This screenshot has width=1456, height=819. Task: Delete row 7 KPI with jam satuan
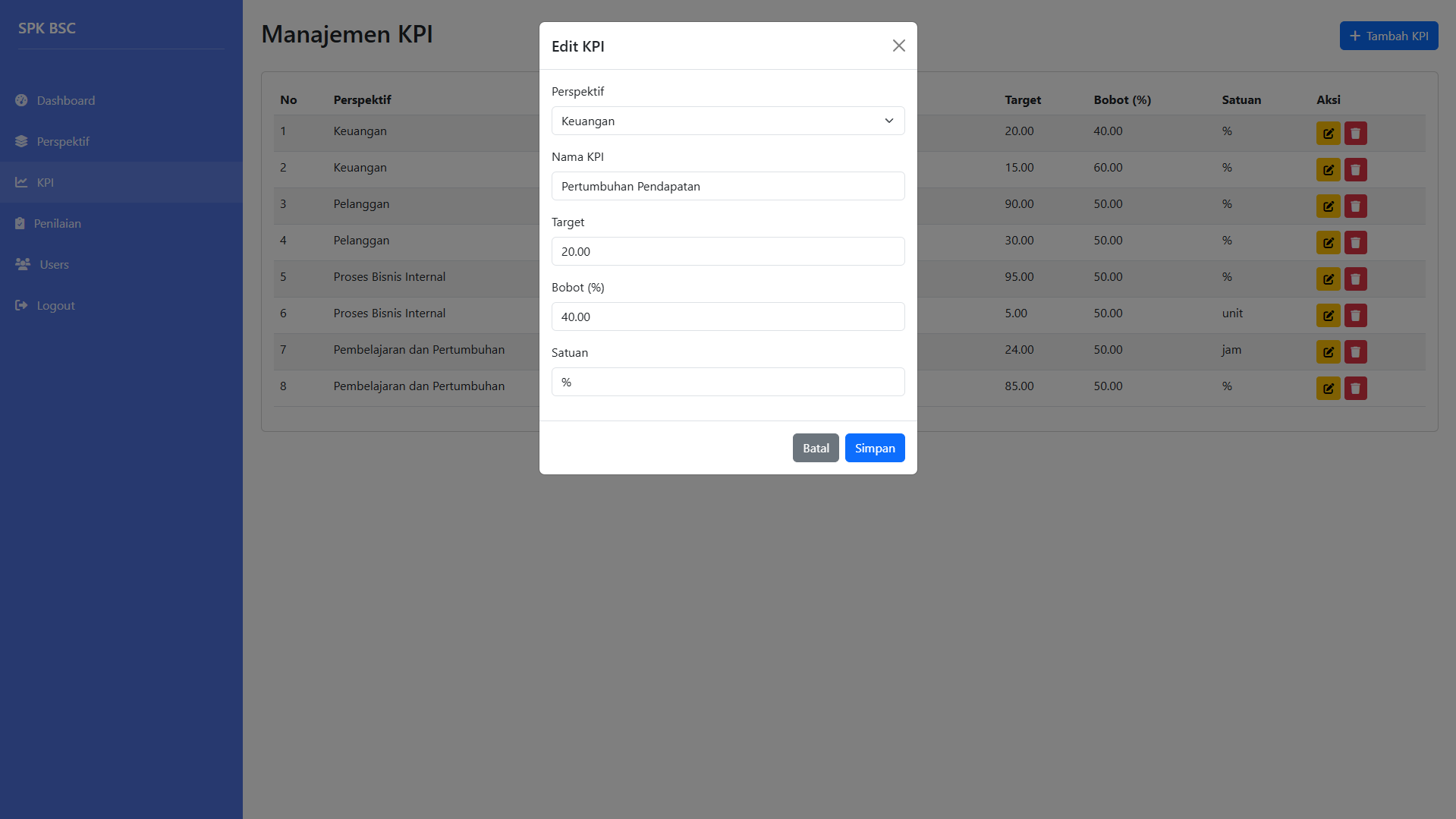point(1355,351)
